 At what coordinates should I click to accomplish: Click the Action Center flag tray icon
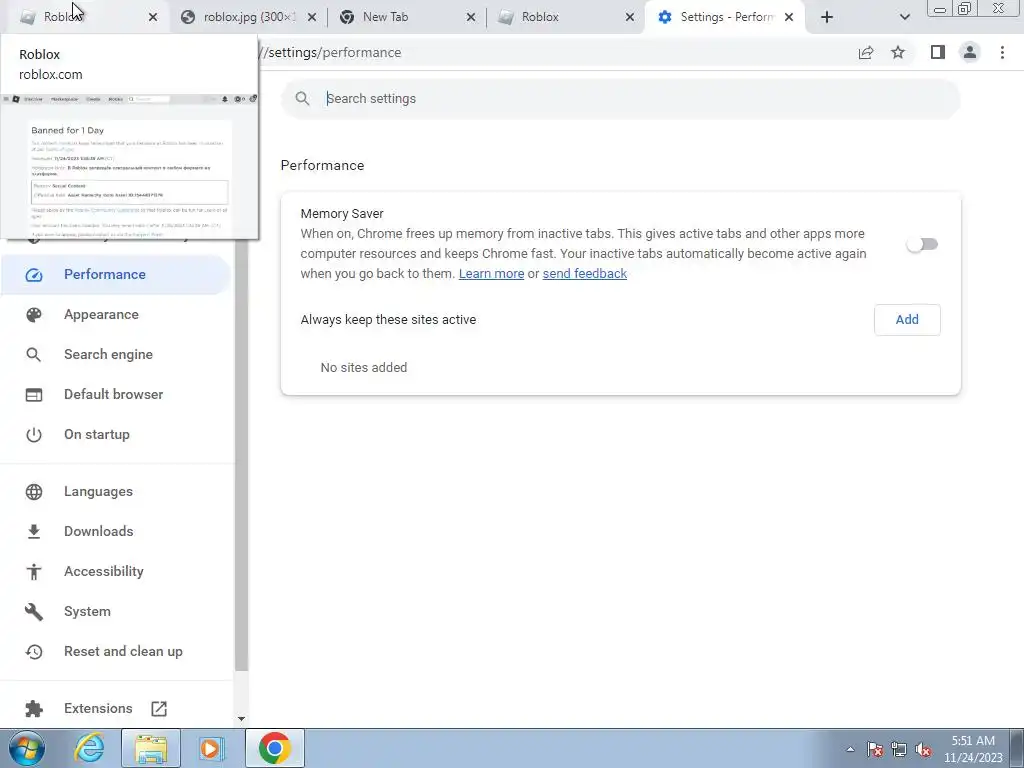[875, 750]
